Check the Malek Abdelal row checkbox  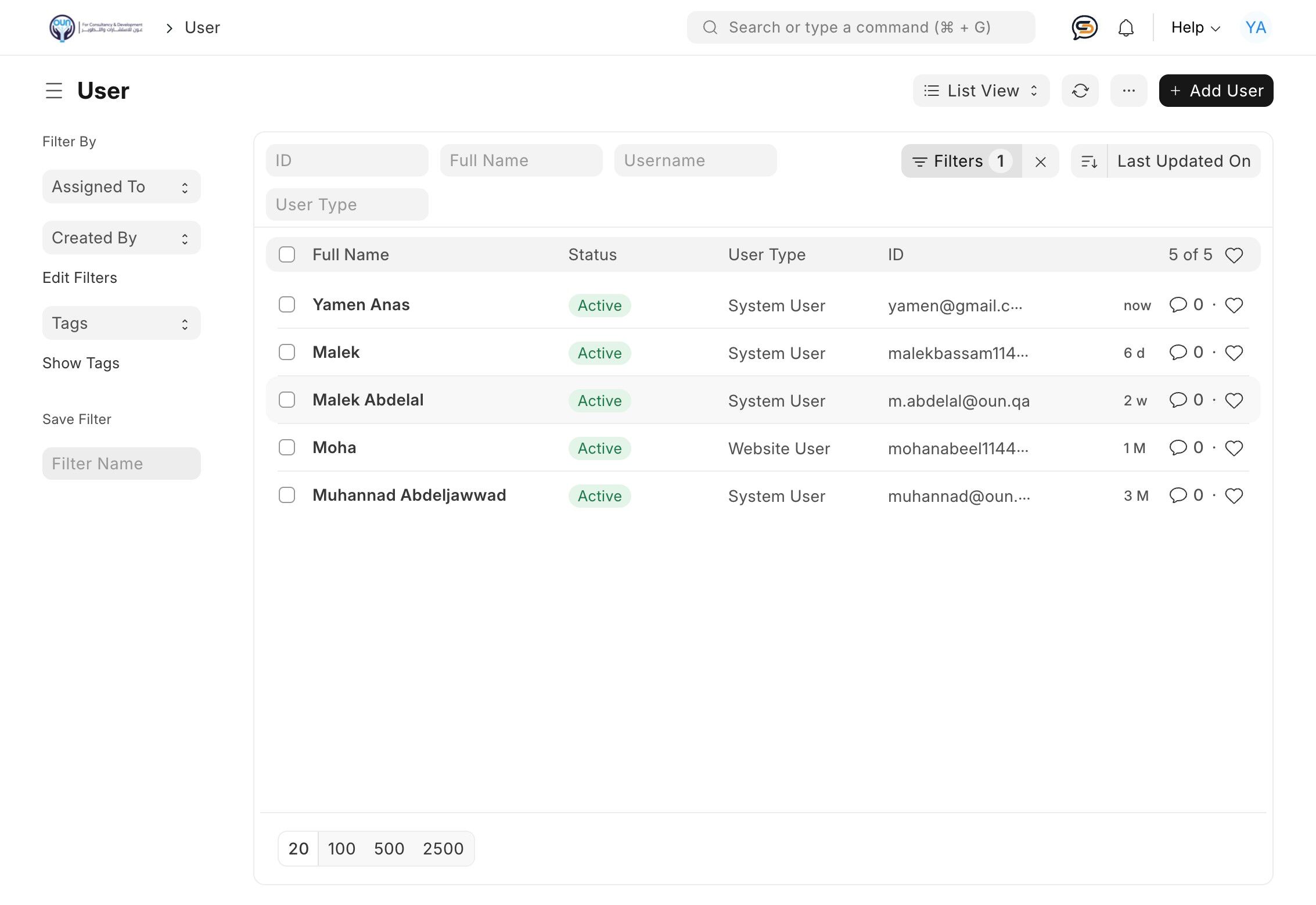[287, 400]
